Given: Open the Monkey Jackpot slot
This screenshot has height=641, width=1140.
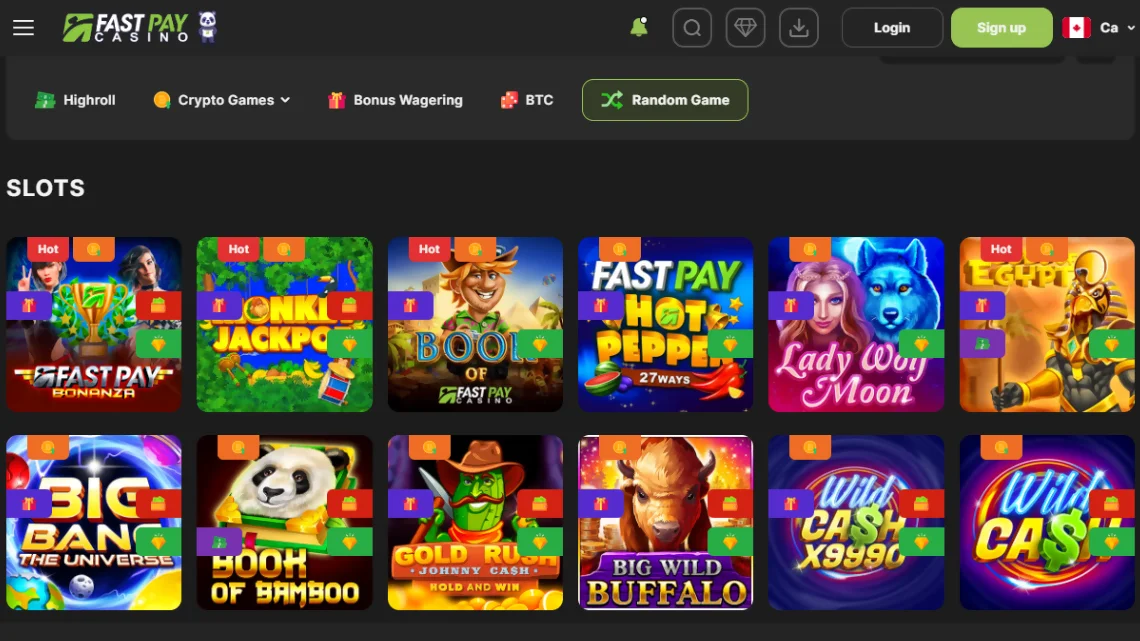Looking at the screenshot, I should 284,324.
